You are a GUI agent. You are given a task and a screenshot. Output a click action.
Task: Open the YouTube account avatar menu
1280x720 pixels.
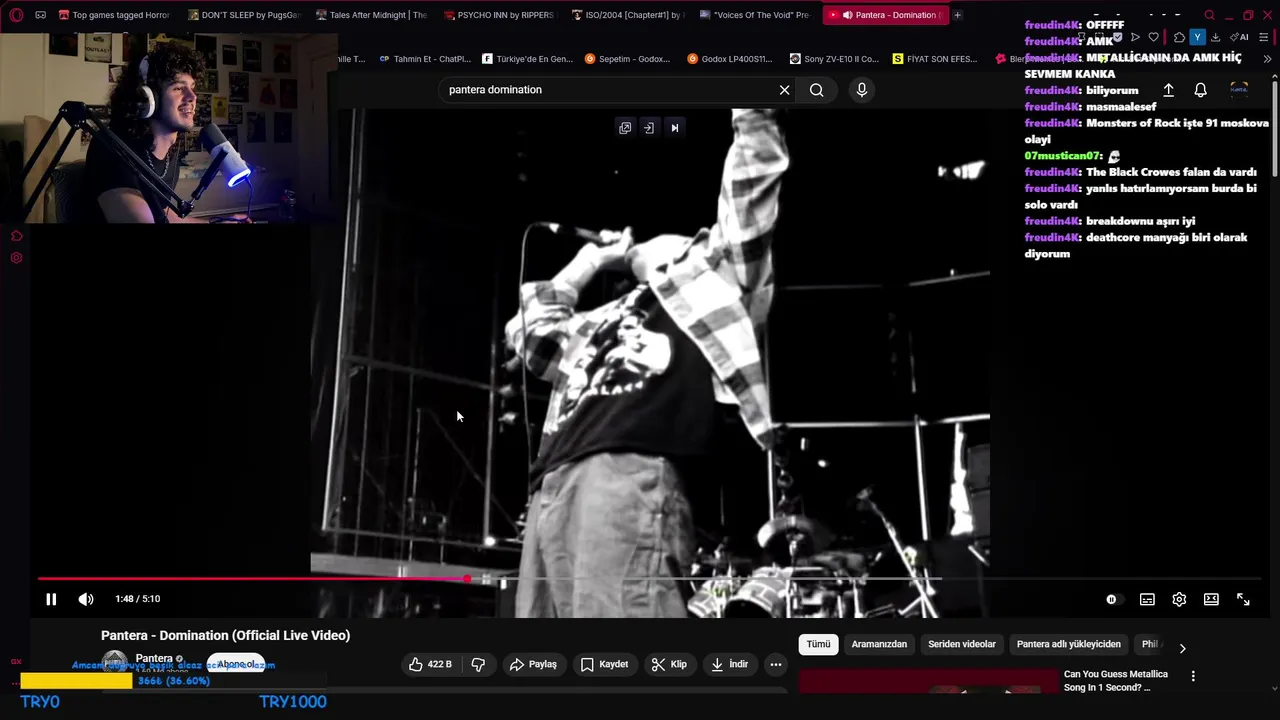pyautogui.click(x=1239, y=90)
